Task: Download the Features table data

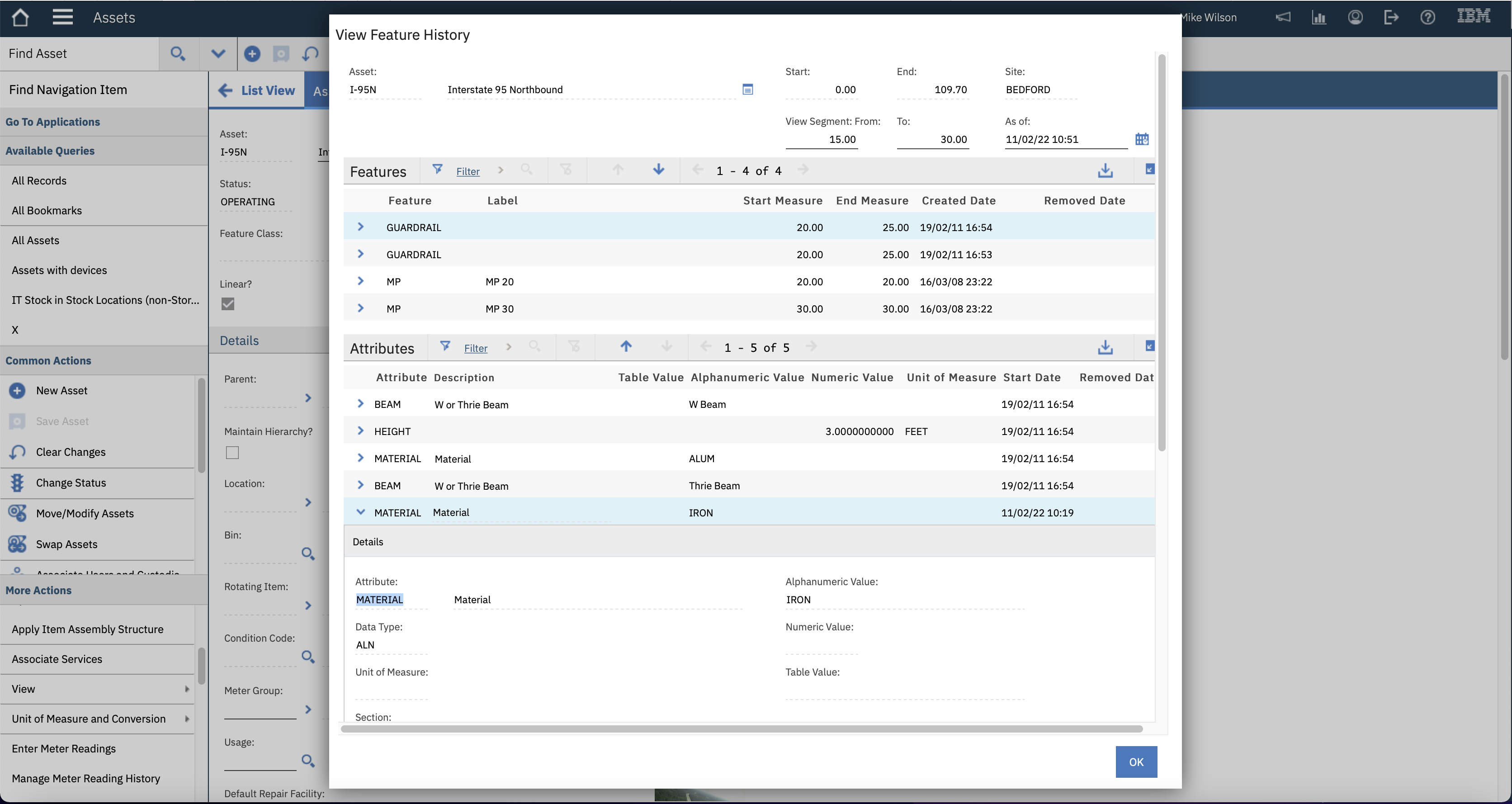Action: [1105, 171]
